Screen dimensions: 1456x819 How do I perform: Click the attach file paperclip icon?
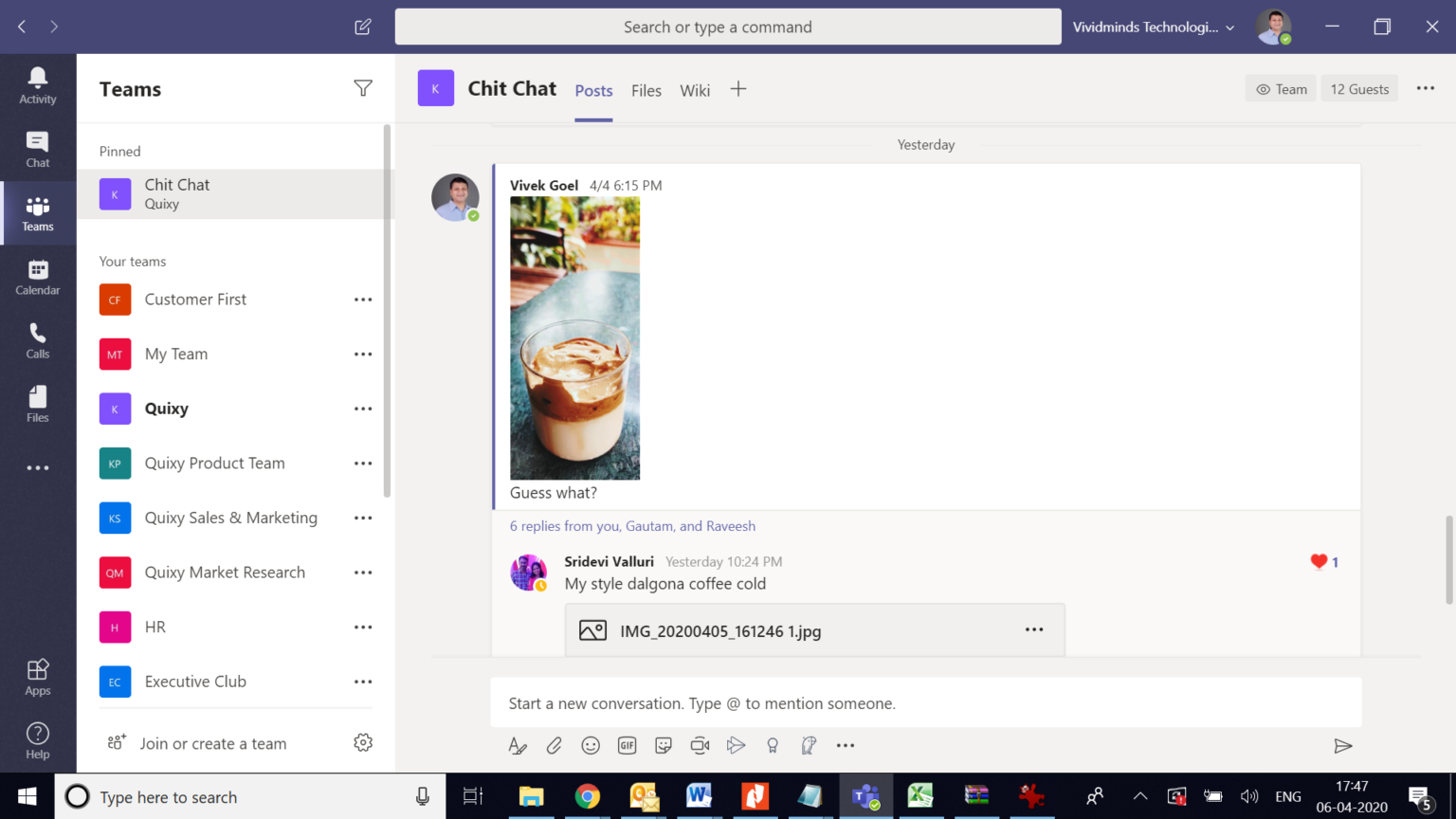pyautogui.click(x=555, y=746)
